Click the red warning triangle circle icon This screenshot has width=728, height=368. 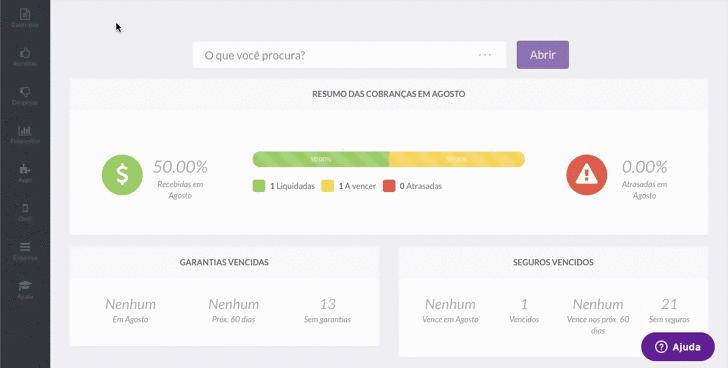pyautogui.click(x=586, y=174)
